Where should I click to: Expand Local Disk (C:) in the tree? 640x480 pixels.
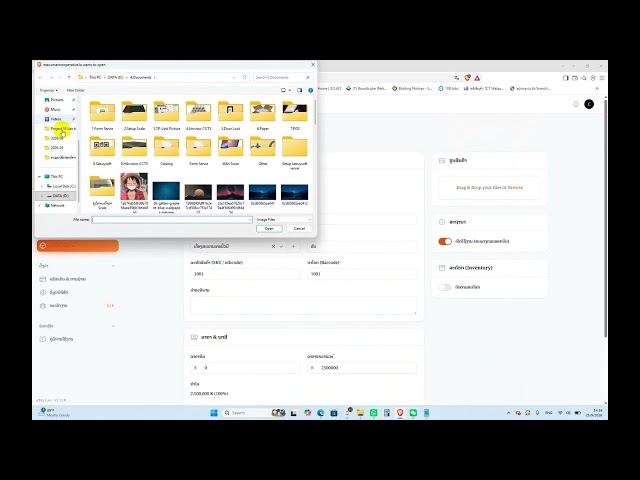[x=42, y=186]
